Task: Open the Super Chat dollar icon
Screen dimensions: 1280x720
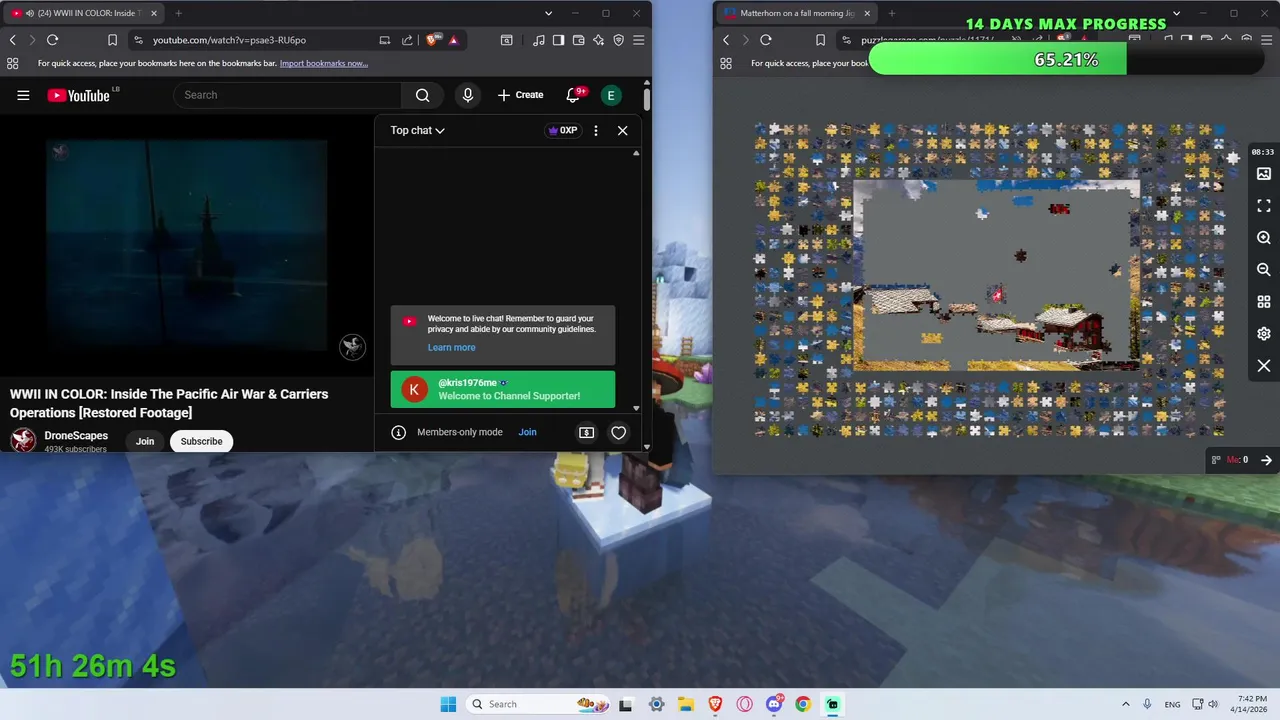Action: click(x=587, y=432)
